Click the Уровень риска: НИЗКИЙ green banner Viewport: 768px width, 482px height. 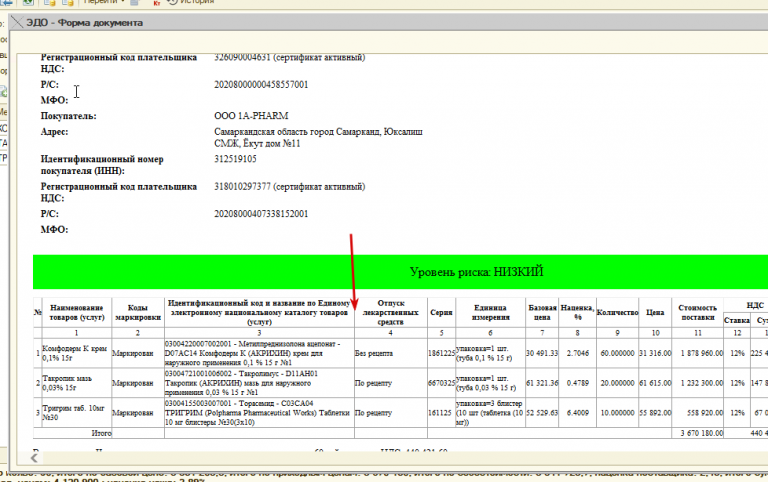coord(400,272)
